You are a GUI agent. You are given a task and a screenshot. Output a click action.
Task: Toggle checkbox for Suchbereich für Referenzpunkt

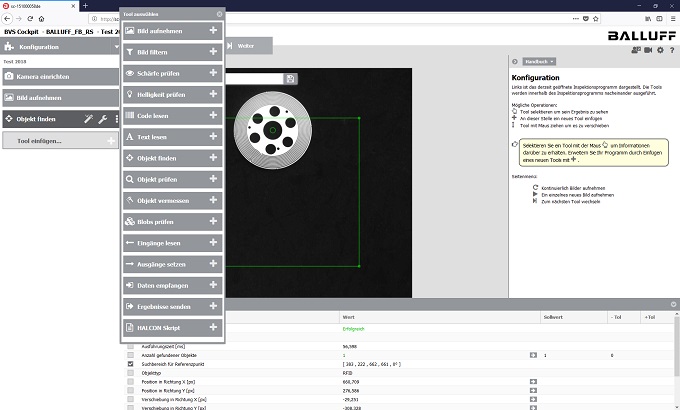[x=131, y=364]
